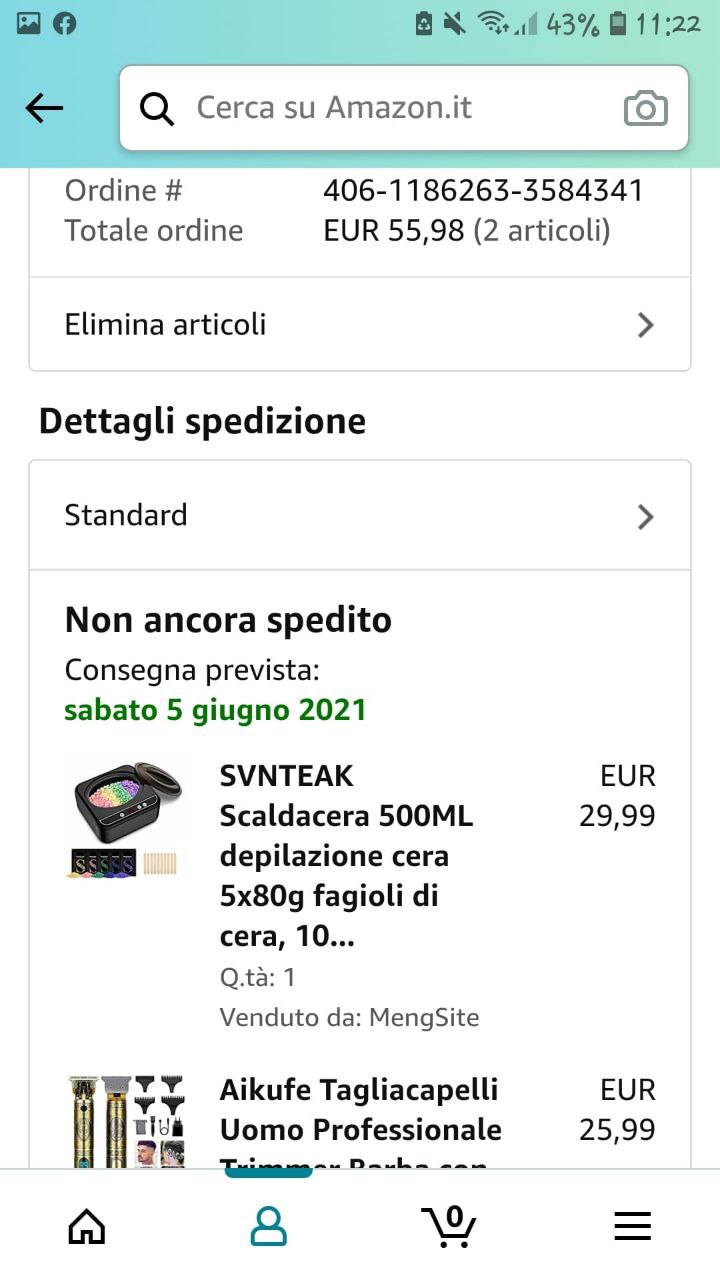The image size is (720, 1280).
Task: Tap the Facebook notification status icon
Action: 65,24
